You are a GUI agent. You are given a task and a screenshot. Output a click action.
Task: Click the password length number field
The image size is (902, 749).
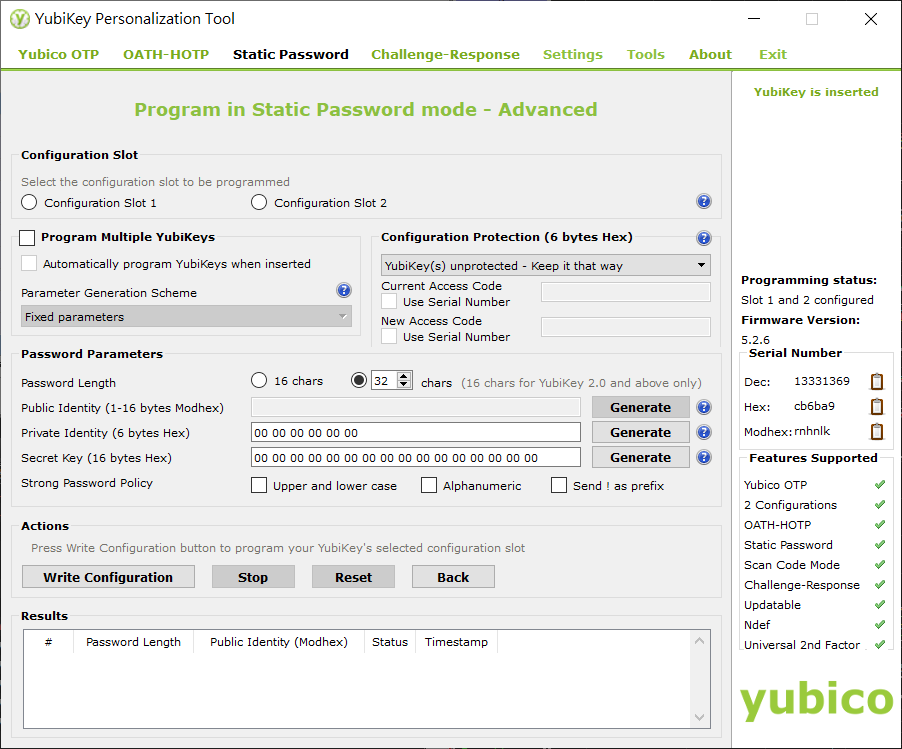pyautogui.click(x=384, y=380)
